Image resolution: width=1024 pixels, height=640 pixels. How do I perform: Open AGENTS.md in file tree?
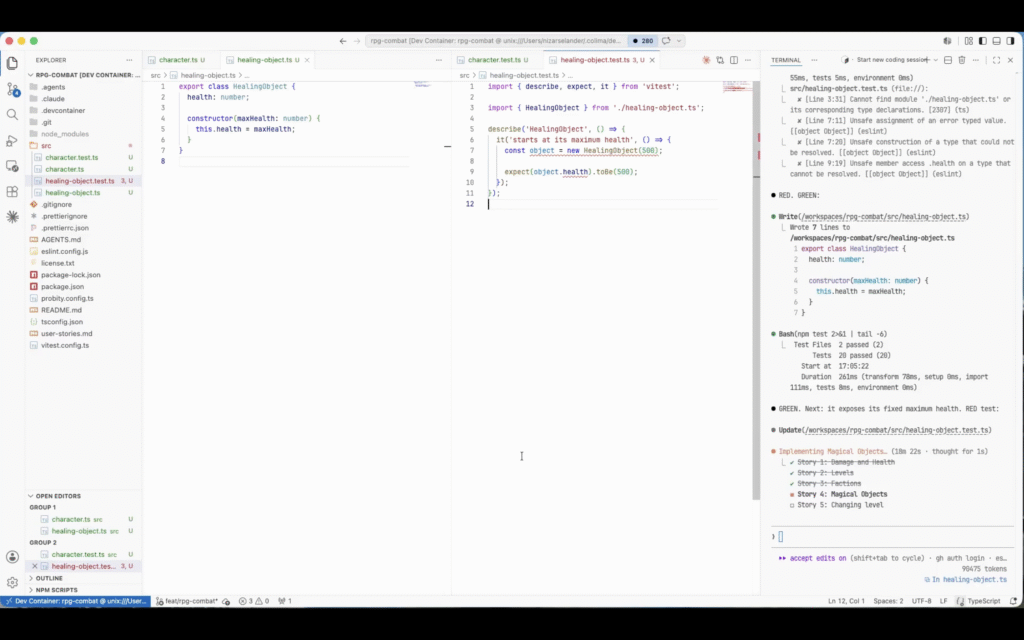(x=84, y=240)
